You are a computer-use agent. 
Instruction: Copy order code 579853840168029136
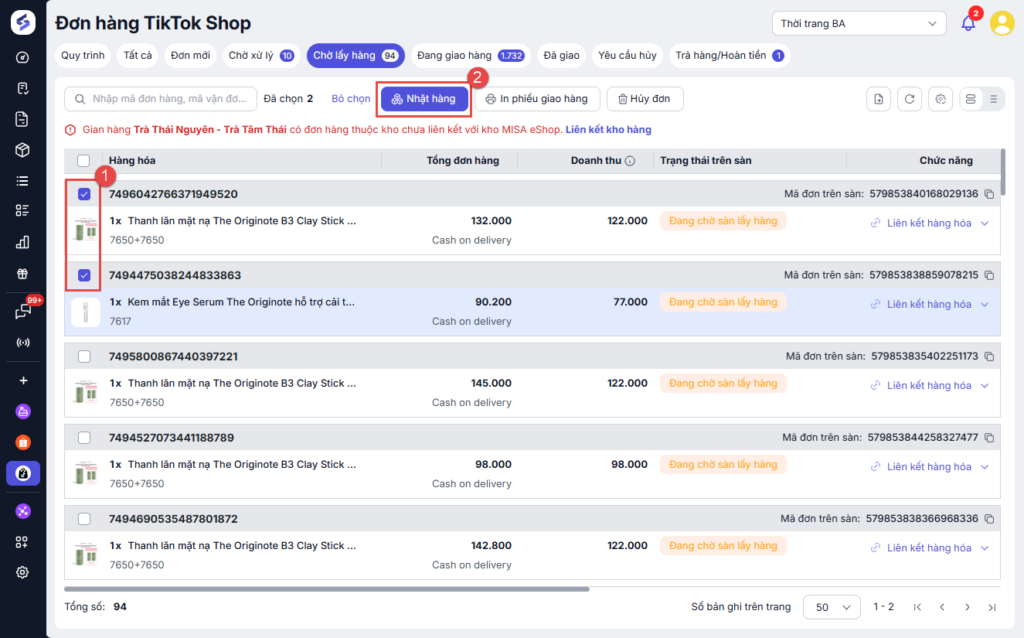pyautogui.click(x=989, y=194)
